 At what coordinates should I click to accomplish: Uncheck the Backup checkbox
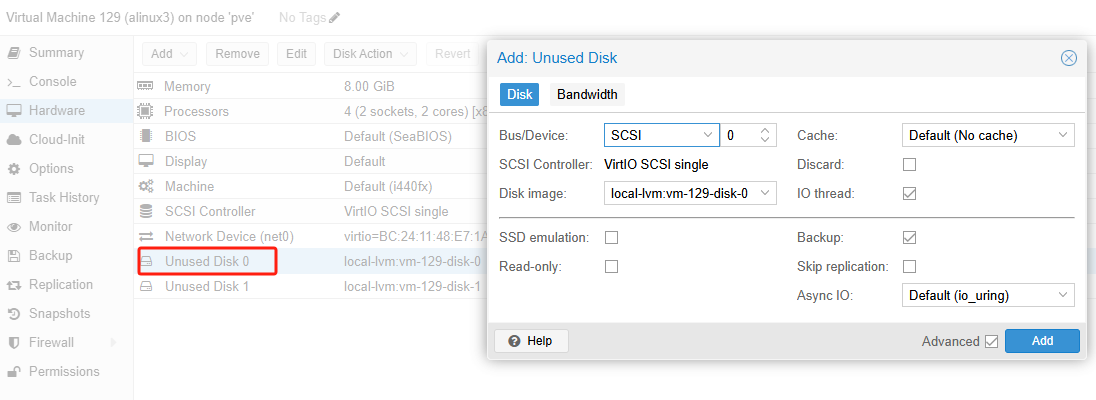pyautogui.click(x=910, y=237)
